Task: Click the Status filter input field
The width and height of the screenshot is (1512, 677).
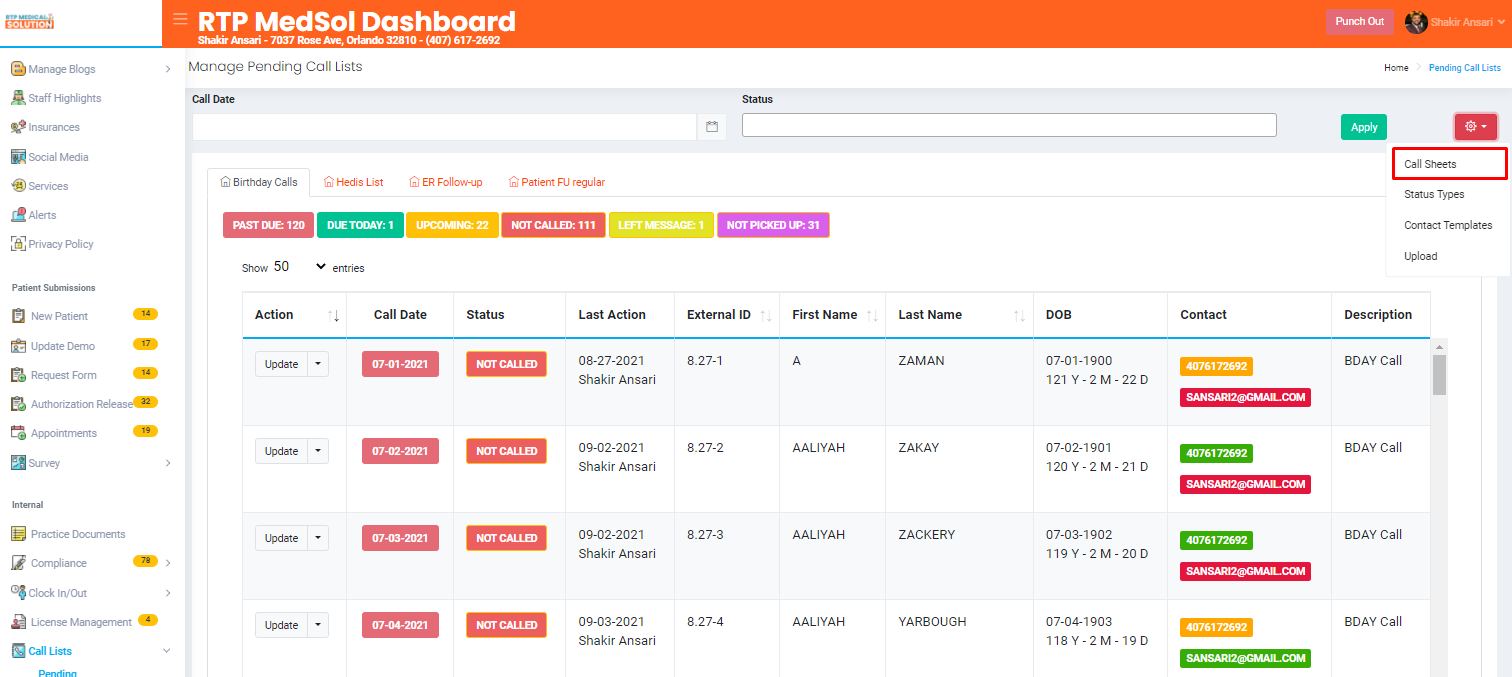Action: (1009, 125)
